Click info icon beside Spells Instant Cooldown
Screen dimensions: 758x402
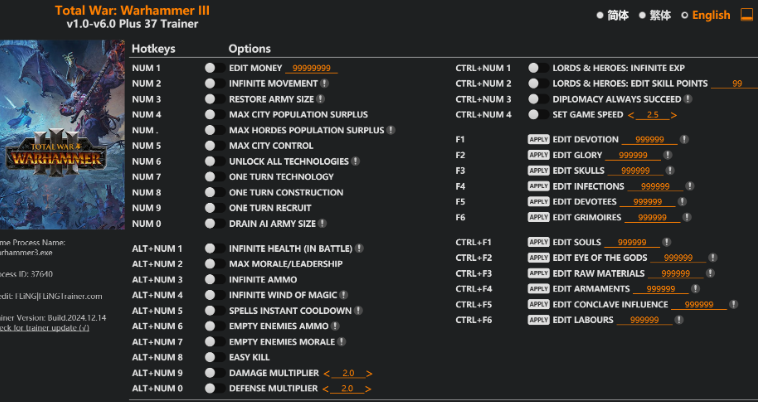358,311
